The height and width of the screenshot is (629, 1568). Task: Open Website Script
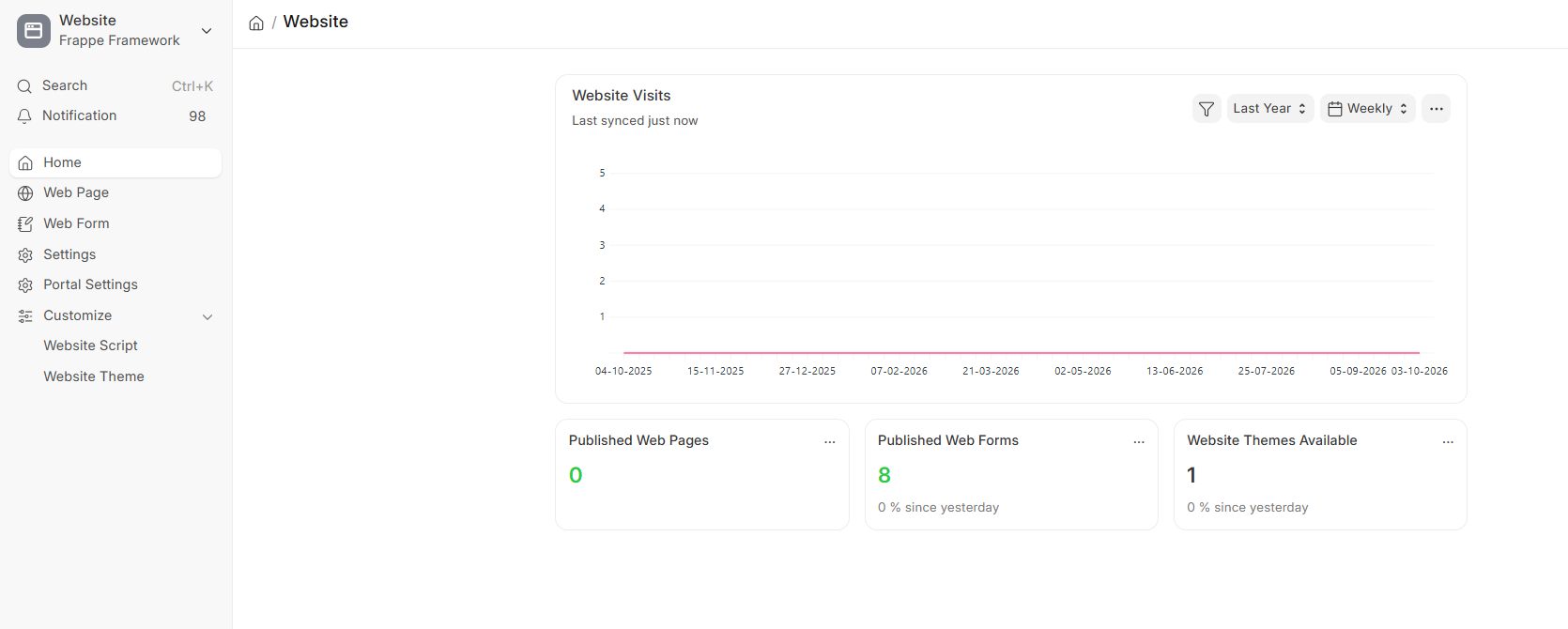90,345
